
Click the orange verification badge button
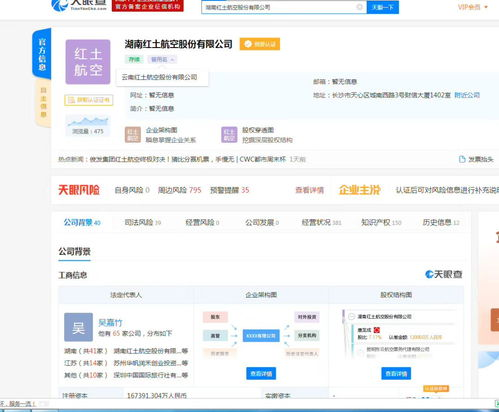260,44
